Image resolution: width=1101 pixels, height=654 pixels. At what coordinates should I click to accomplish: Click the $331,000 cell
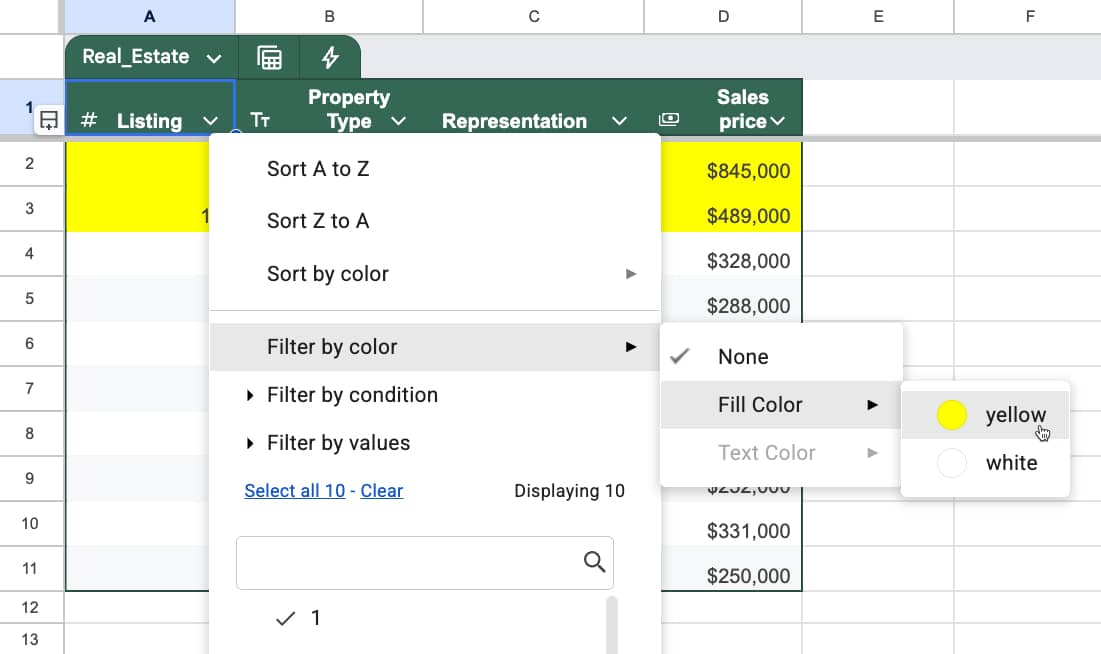(x=732, y=524)
